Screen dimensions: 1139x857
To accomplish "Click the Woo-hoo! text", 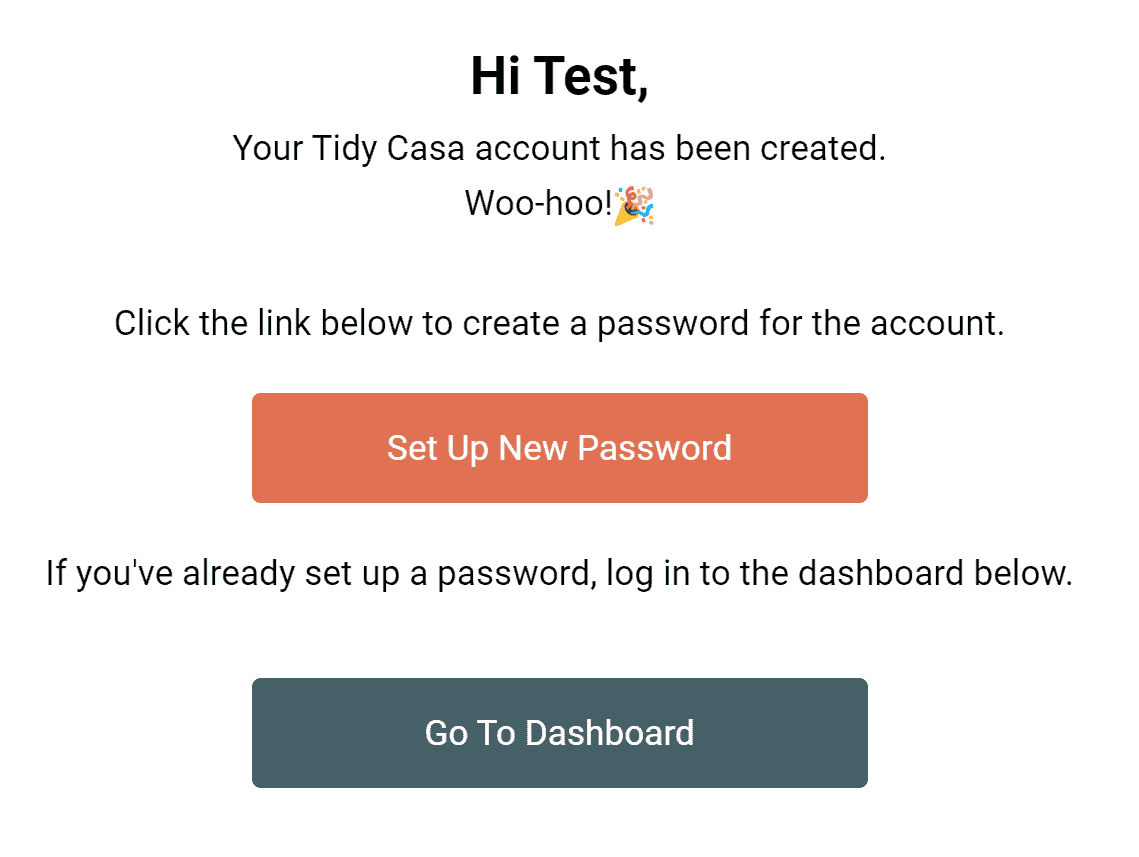I will coord(538,203).
